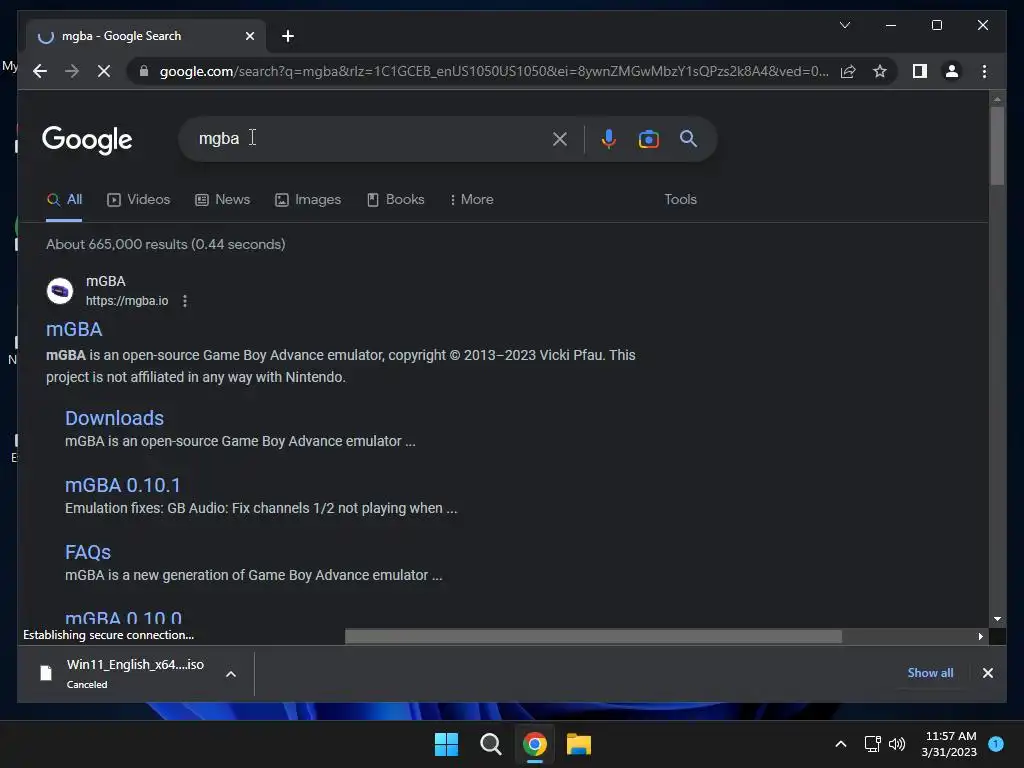Click Win11_English_x64 canceled download item

135,673
